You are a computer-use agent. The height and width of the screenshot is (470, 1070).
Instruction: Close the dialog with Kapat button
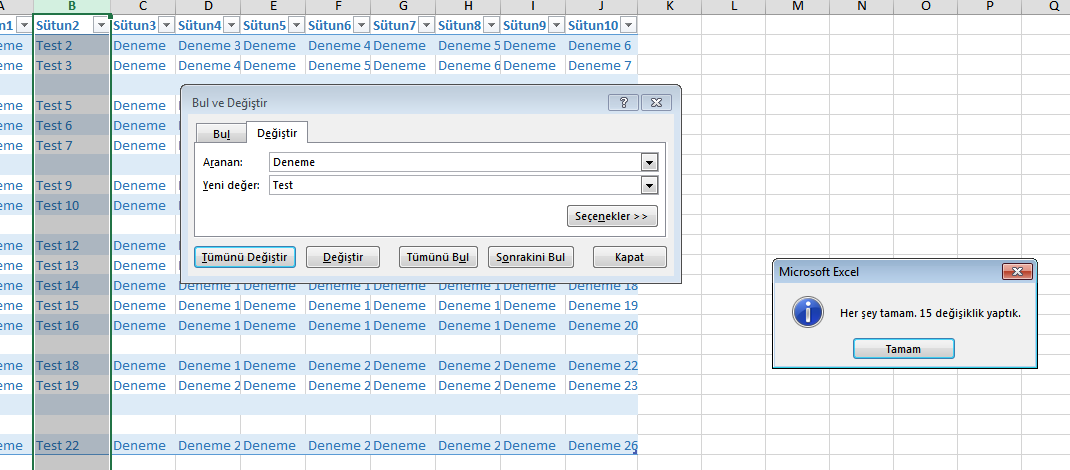point(630,257)
